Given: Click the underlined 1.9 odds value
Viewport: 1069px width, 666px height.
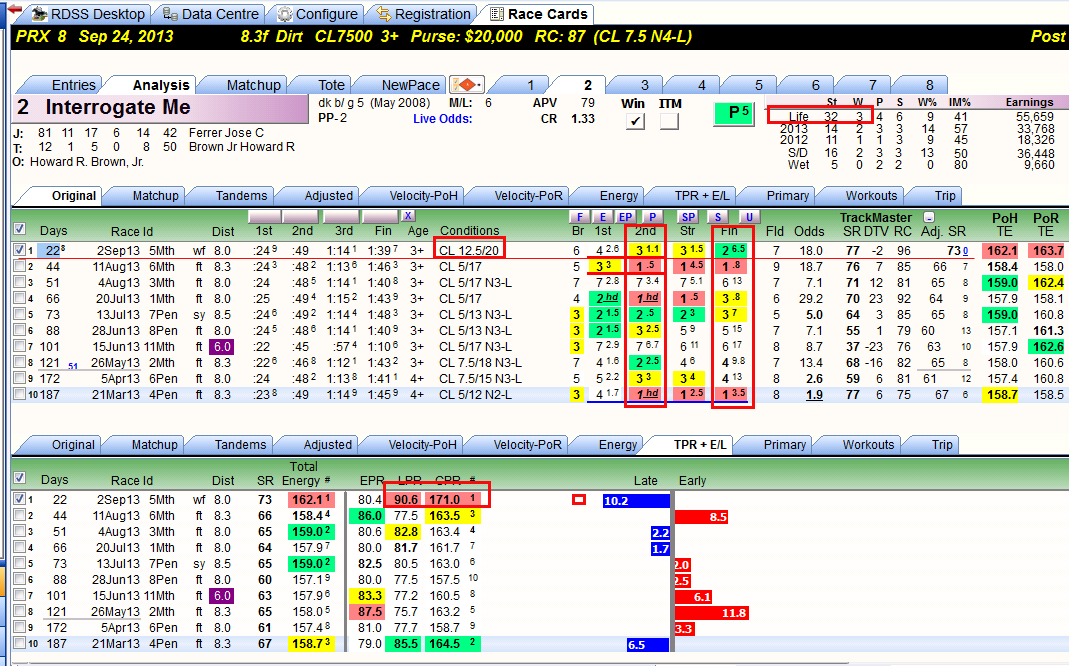Looking at the screenshot, I should [814, 395].
